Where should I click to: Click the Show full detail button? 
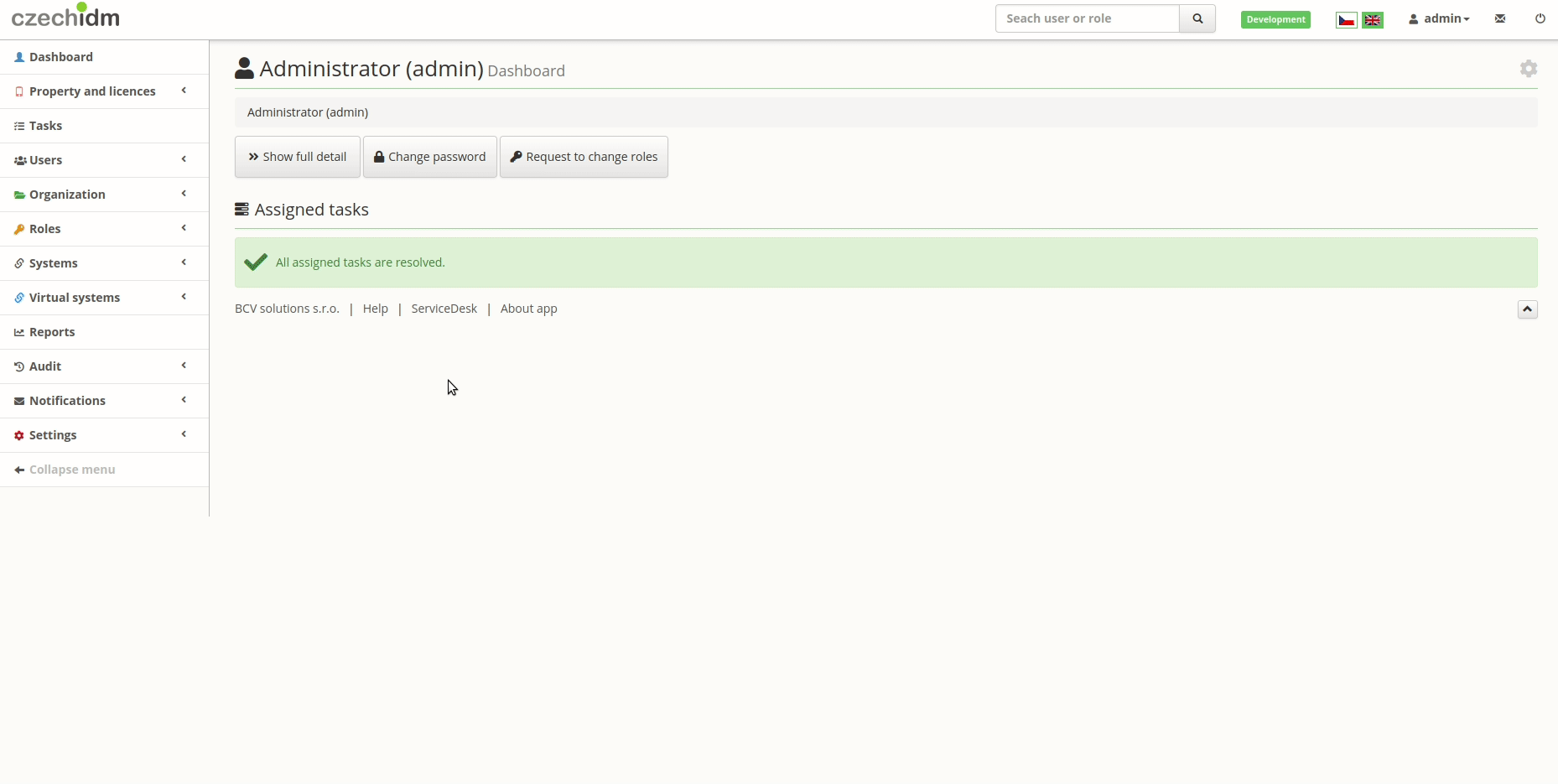(x=298, y=157)
